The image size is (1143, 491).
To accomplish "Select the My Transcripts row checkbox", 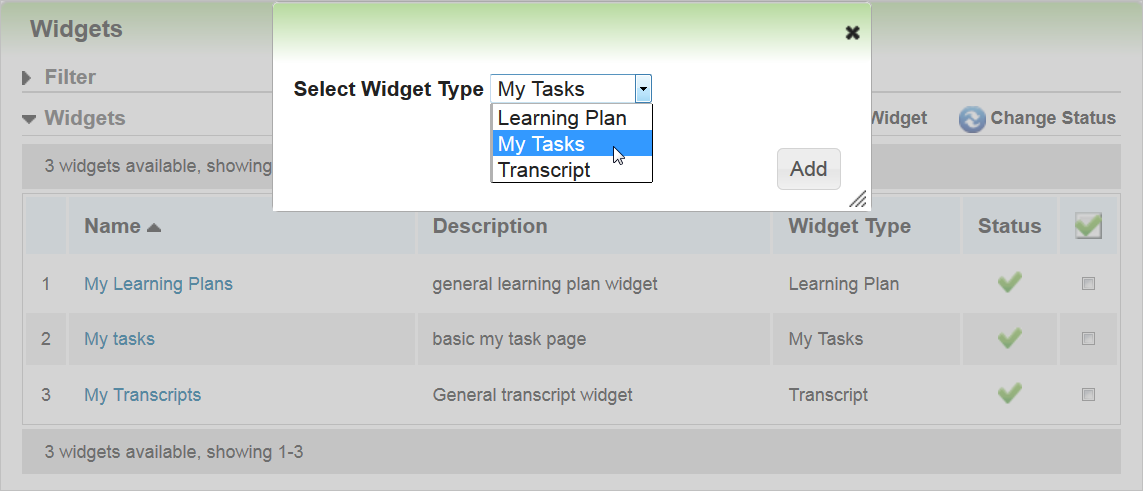I will pos(1088,394).
